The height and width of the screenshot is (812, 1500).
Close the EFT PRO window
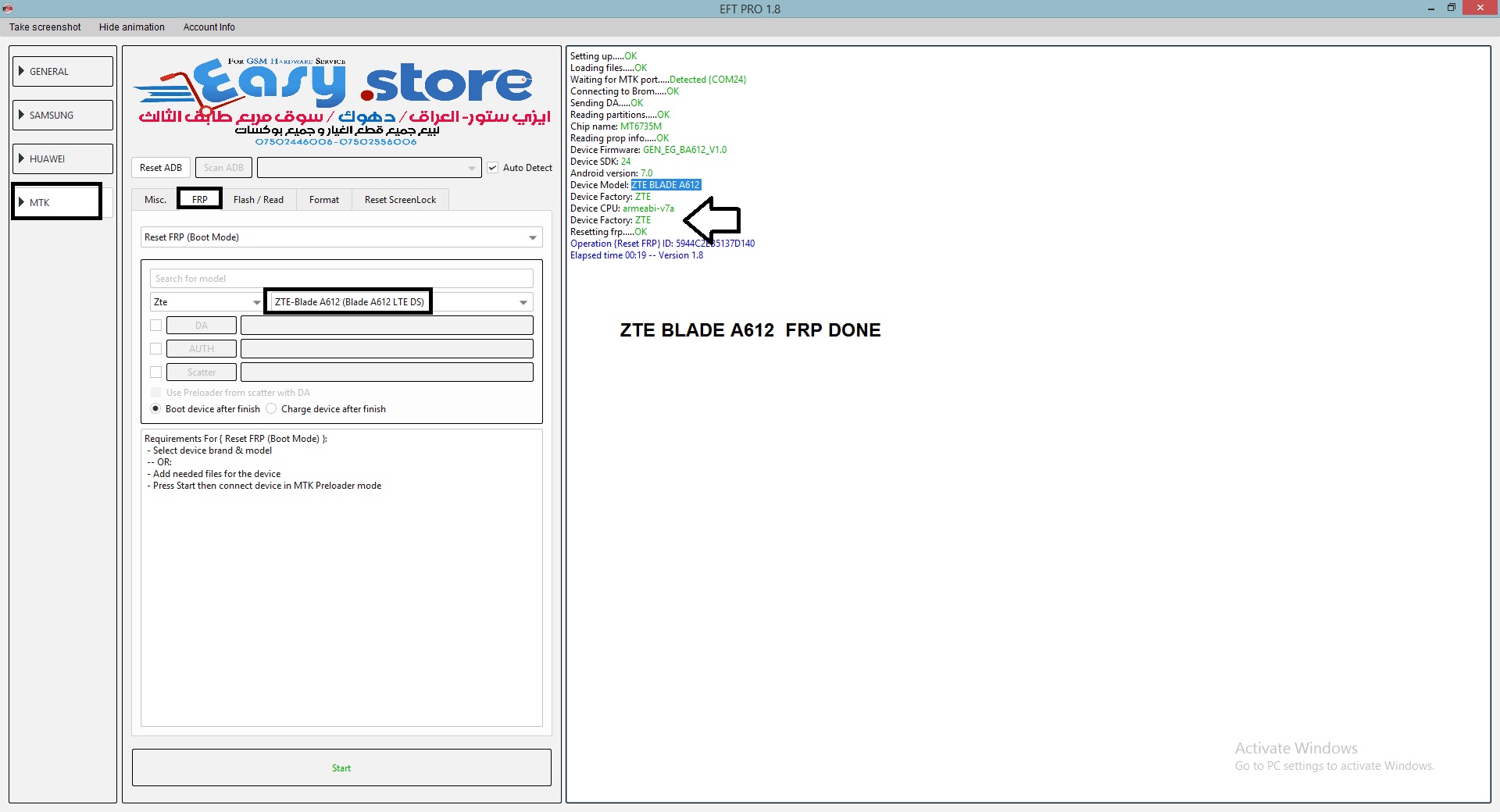pyautogui.click(x=1480, y=8)
